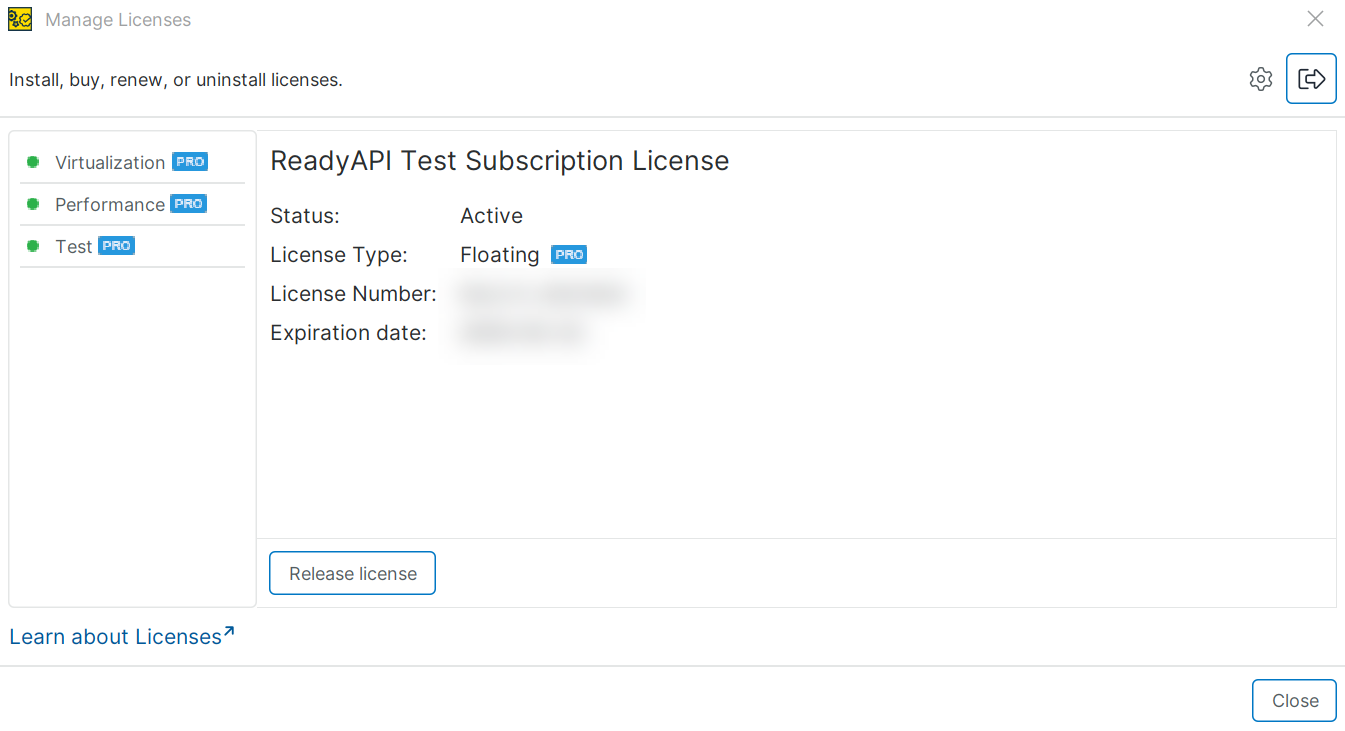This screenshot has width=1345, height=731.
Task: Click the Floating license type value
Action: [500, 255]
